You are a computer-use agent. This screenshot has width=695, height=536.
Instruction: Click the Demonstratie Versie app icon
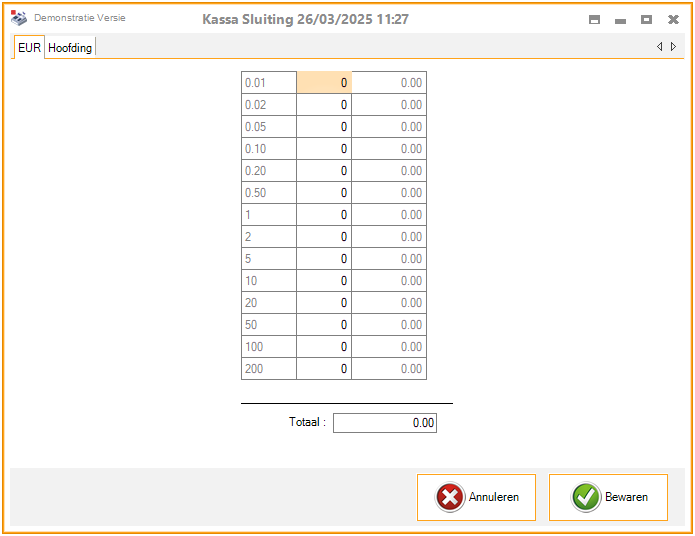tap(19, 19)
